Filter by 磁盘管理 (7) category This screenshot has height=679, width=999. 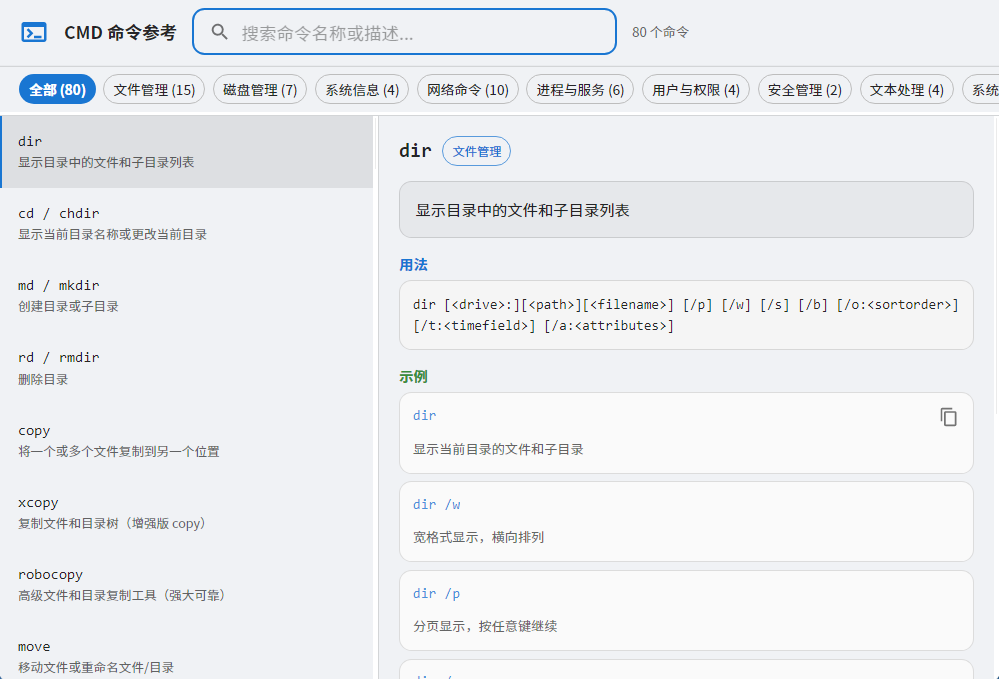tap(260, 90)
